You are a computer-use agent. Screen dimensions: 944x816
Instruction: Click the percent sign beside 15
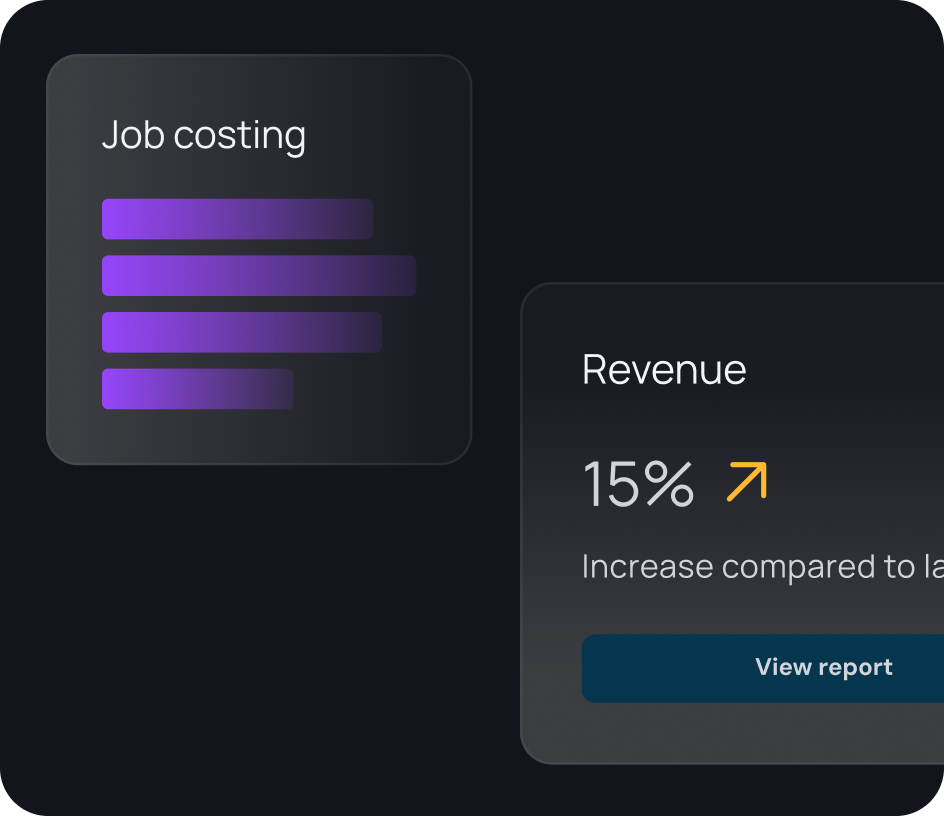[668, 484]
